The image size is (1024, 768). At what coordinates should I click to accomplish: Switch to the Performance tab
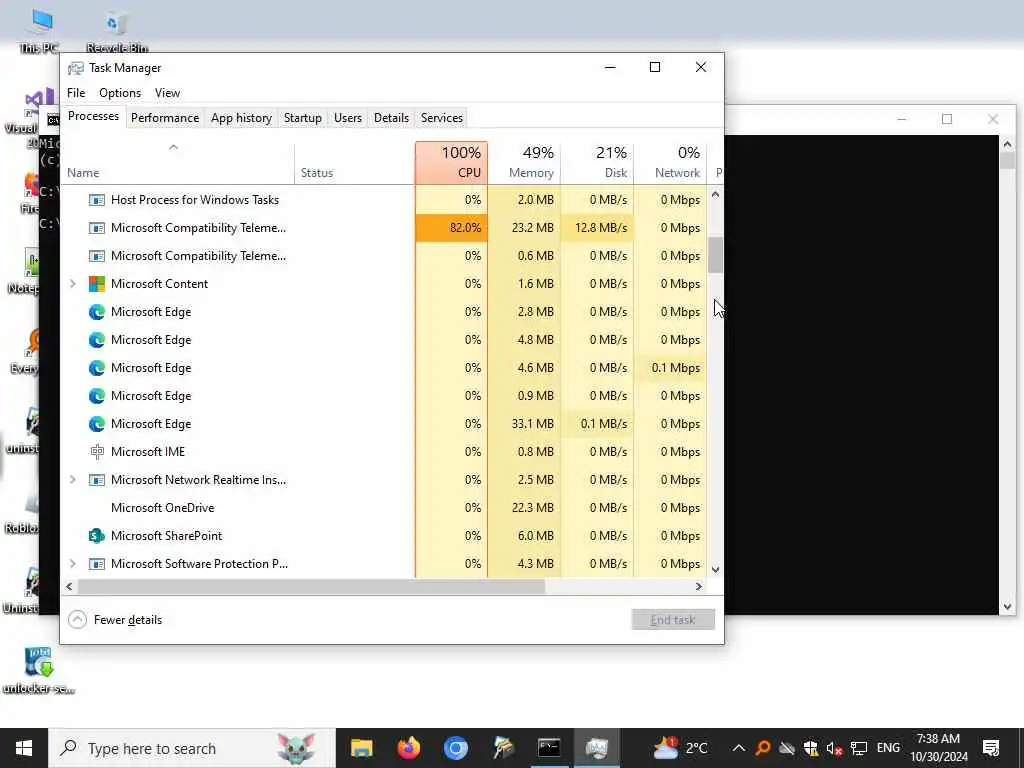tap(165, 118)
